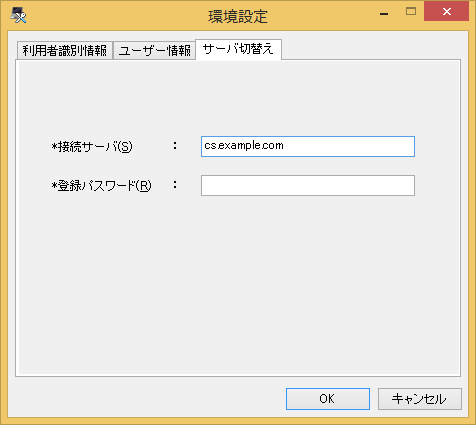Screen dimensions: 476x425
Task: Click the *登録パスワード(R) label
Action: click(x=101, y=186)
